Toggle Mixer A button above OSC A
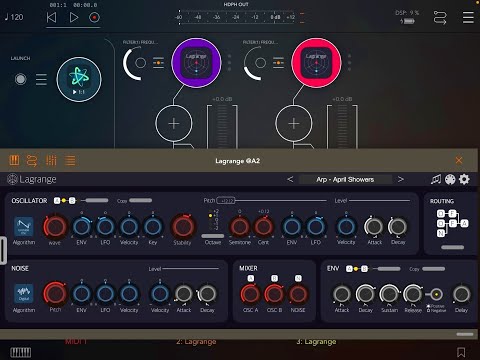This screenshot has width=480, height=360. point(251,278)
